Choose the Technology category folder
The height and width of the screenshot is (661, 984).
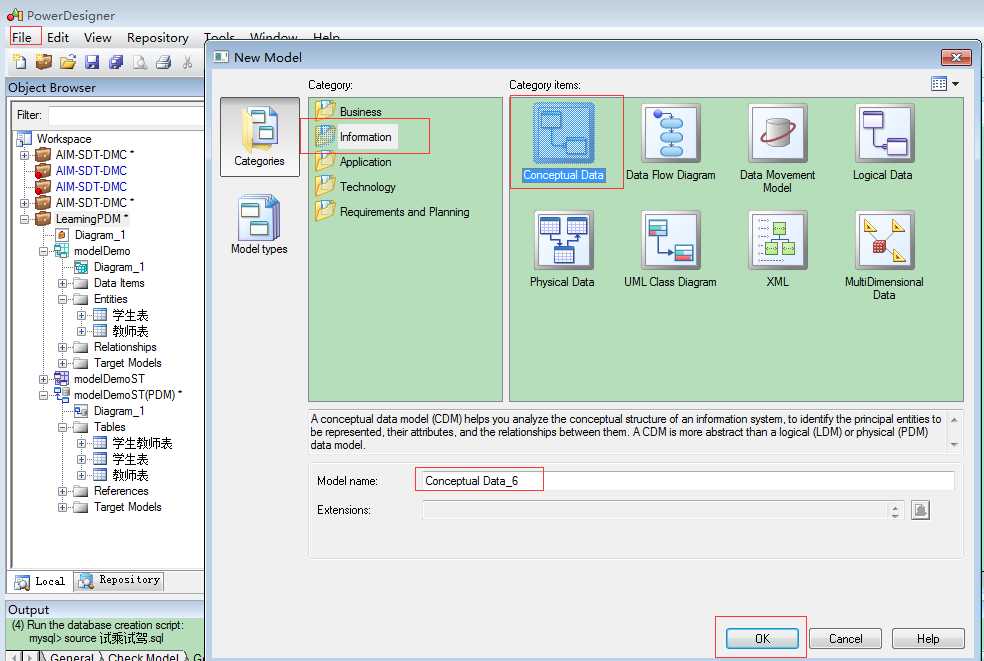(356, 186)
